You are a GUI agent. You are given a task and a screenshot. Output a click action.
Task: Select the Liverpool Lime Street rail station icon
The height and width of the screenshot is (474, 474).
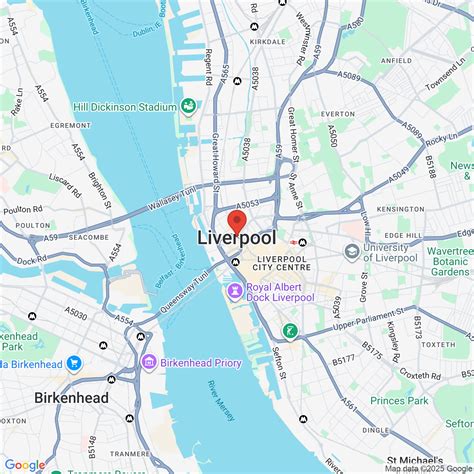click(294, 242)
